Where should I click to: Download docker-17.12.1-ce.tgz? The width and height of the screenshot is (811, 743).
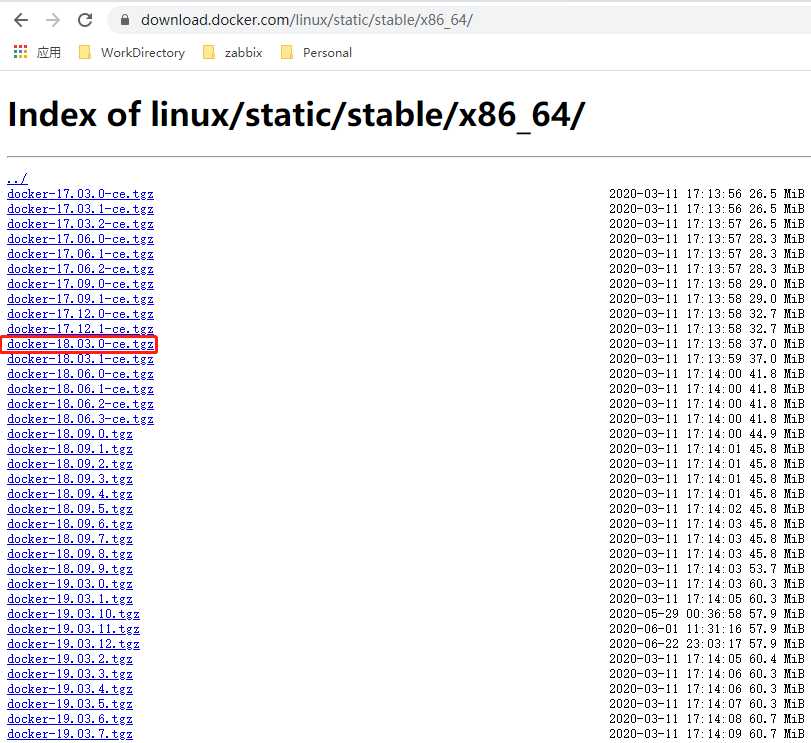[80, 329]
